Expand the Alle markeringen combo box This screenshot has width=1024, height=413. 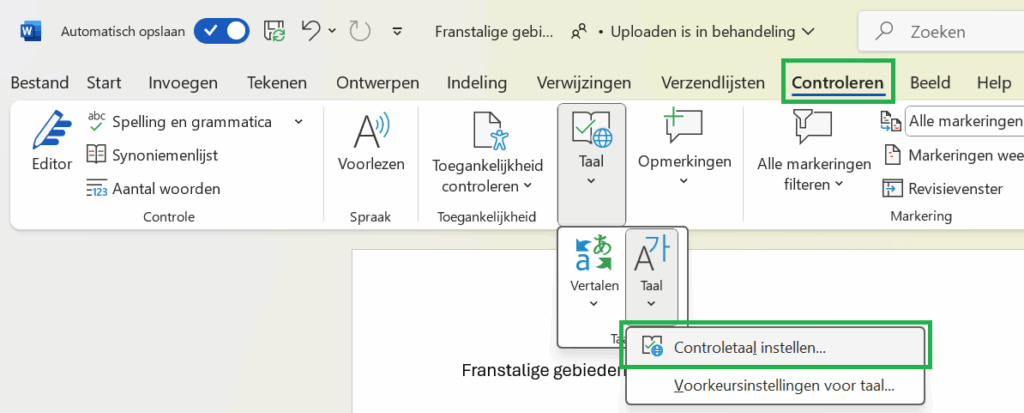[965, 122]
